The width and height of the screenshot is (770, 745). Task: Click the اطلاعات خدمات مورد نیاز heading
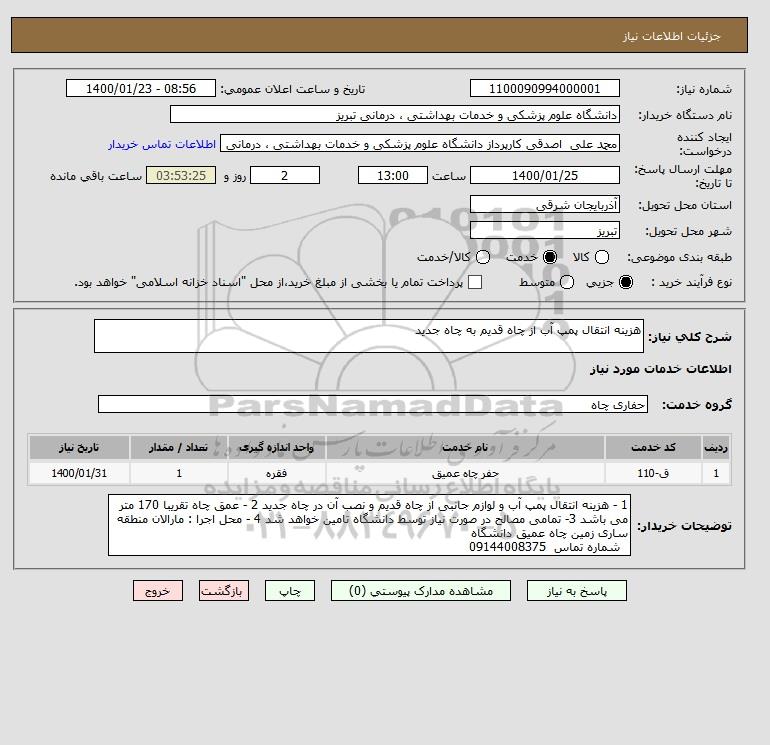point(660,369)
